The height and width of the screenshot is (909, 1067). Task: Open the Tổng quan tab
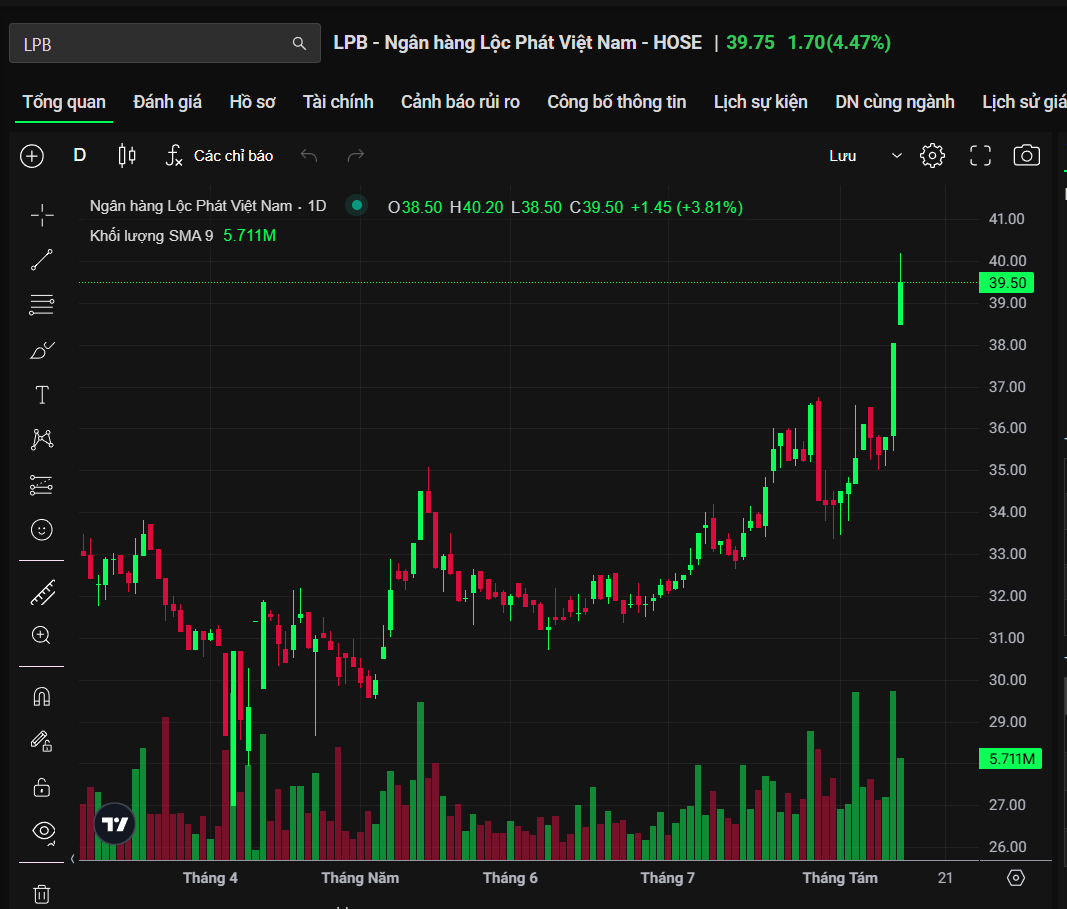pos(64,102)
